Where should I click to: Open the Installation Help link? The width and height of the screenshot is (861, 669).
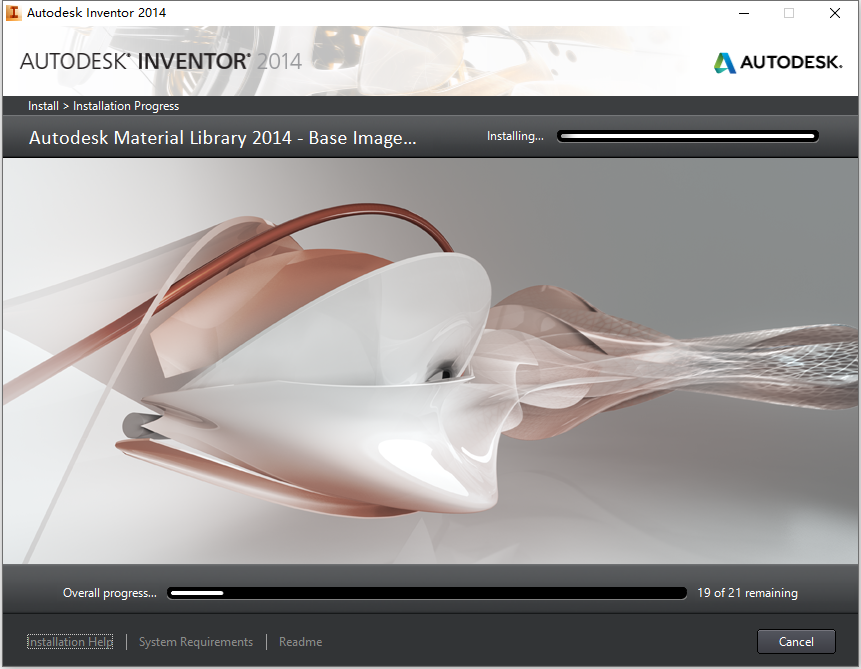[x=70, y=642]
